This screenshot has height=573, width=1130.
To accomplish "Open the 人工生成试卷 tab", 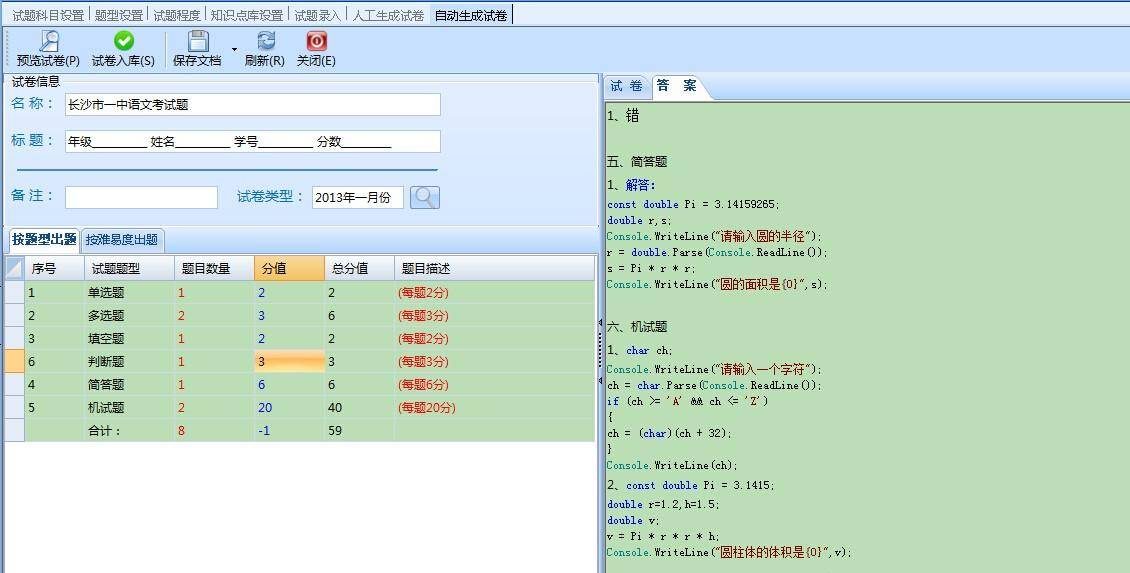I will (388, 15).
